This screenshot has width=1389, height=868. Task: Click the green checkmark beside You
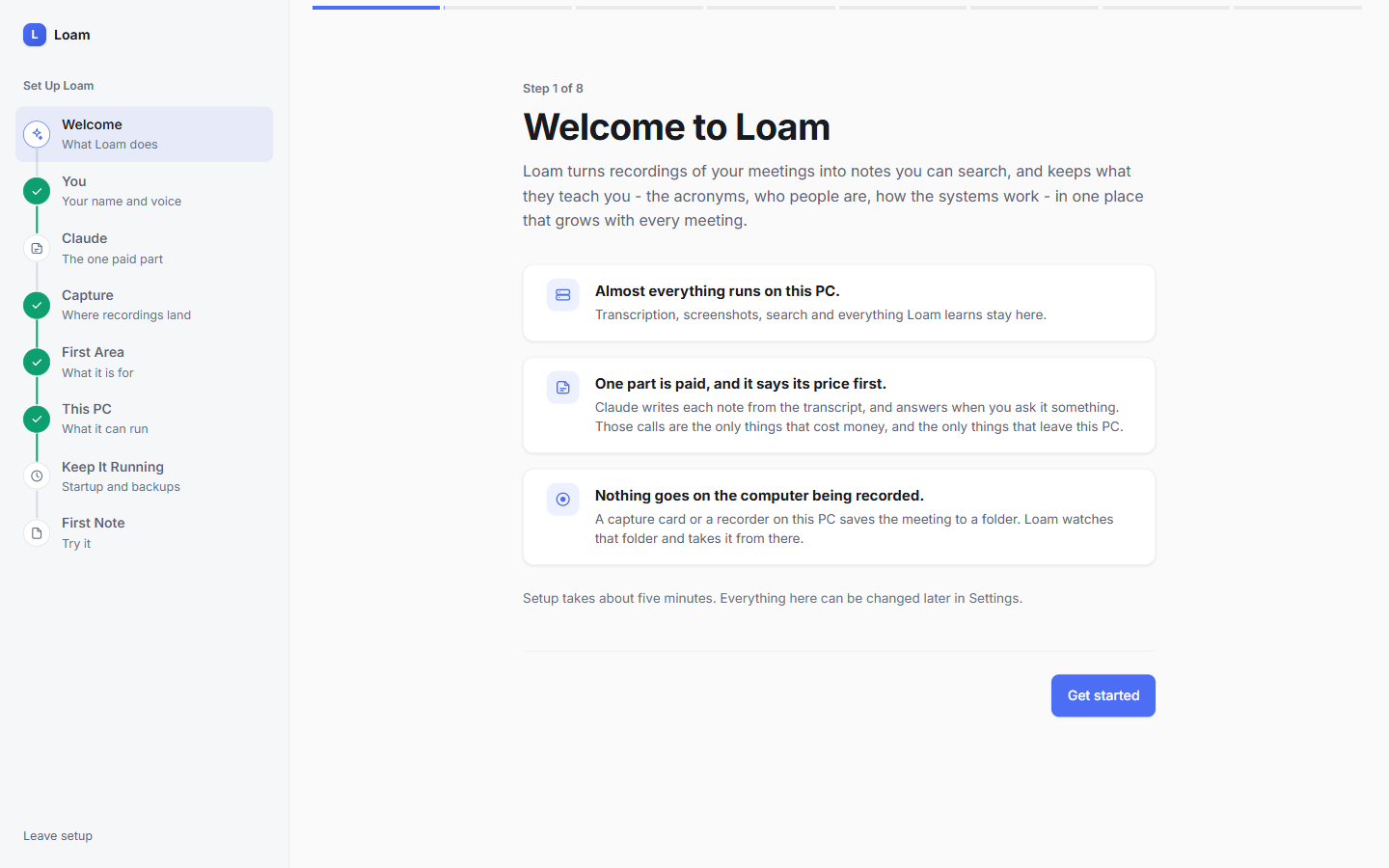pos(37,191)
